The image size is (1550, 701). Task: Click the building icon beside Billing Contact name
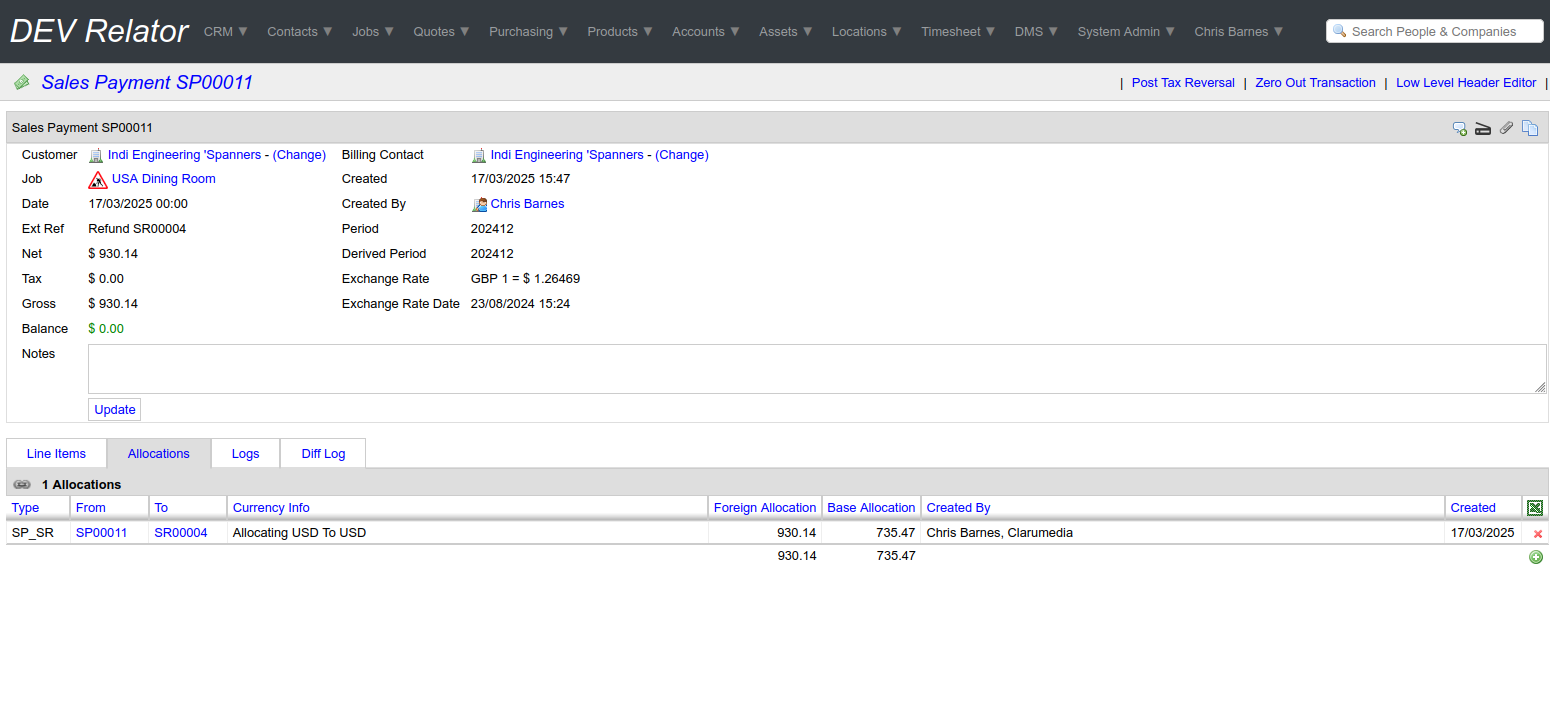[479, 155]
